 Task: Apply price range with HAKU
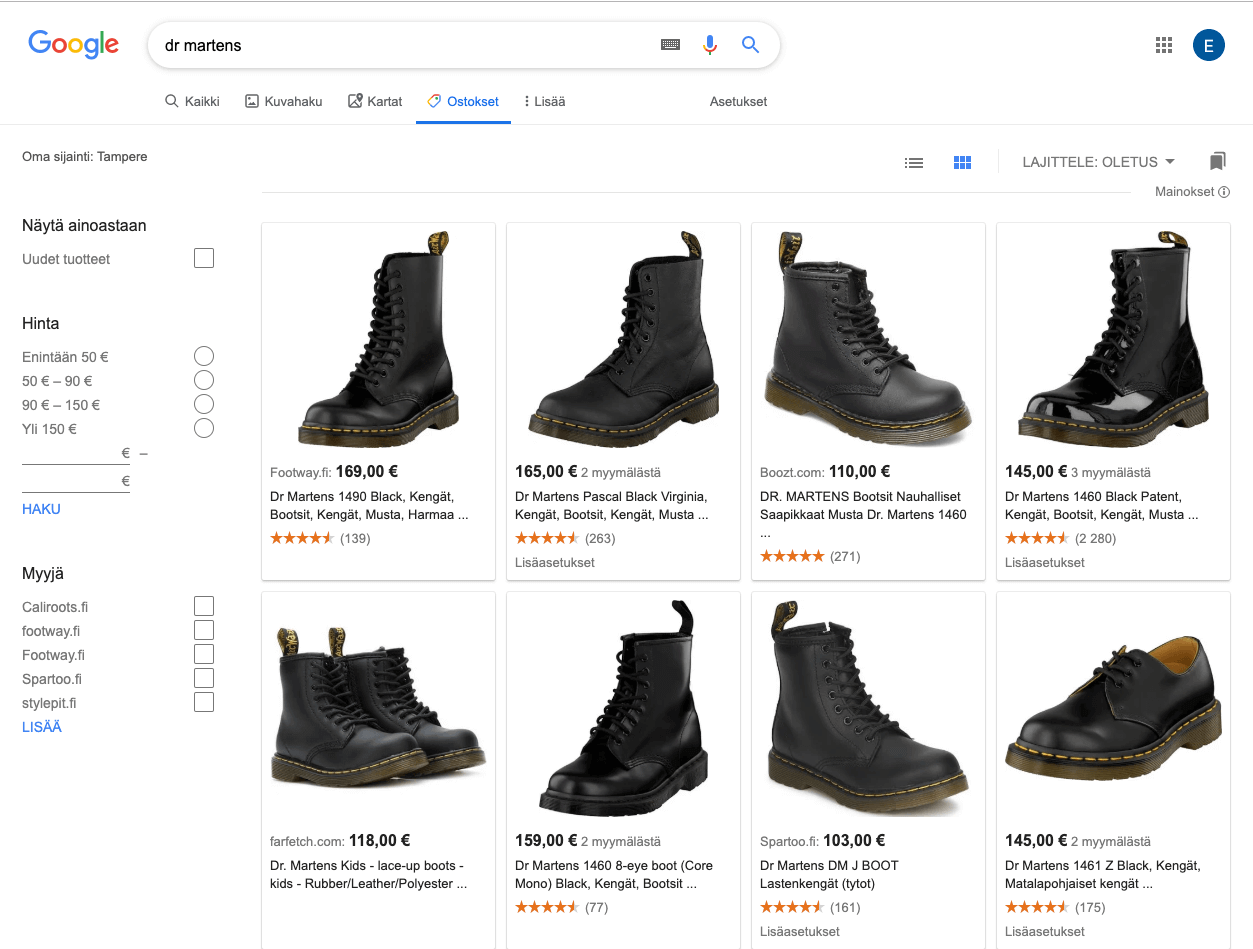(42, 509)
